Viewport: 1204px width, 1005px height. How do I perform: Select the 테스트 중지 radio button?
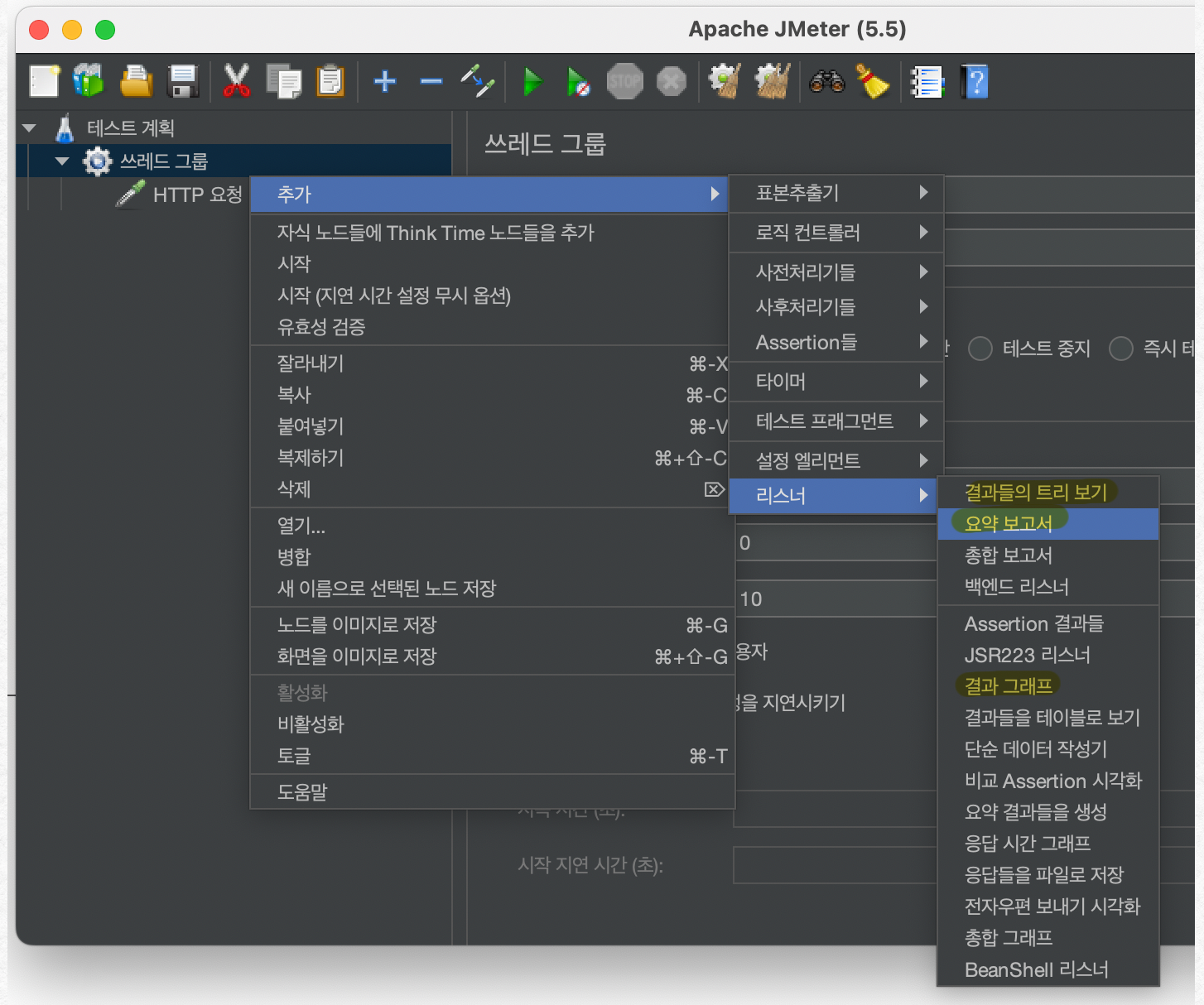980,349
